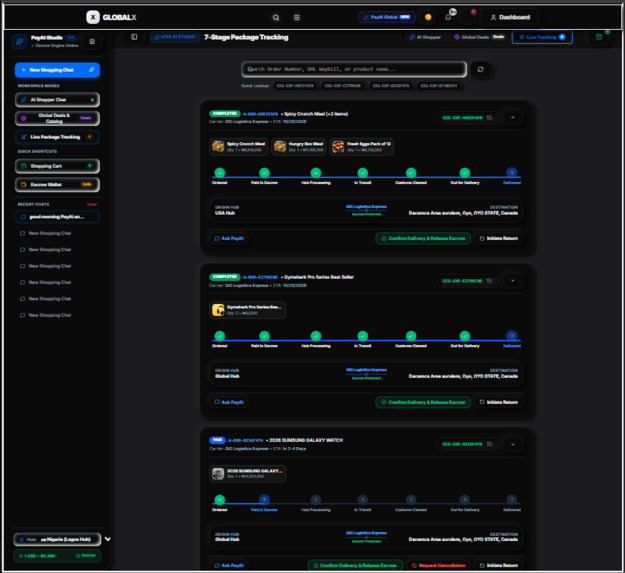
Task: Click the Delivered stage on Spicy Crunch order
Action: click(x=512, y=173)
